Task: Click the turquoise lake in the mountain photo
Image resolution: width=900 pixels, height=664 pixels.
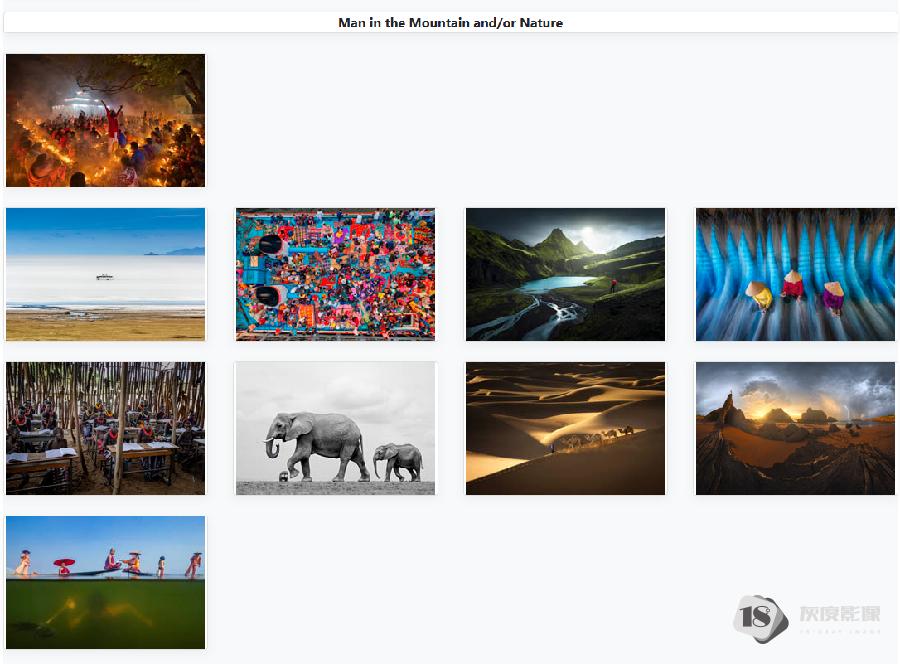Action: pos(556,284)
